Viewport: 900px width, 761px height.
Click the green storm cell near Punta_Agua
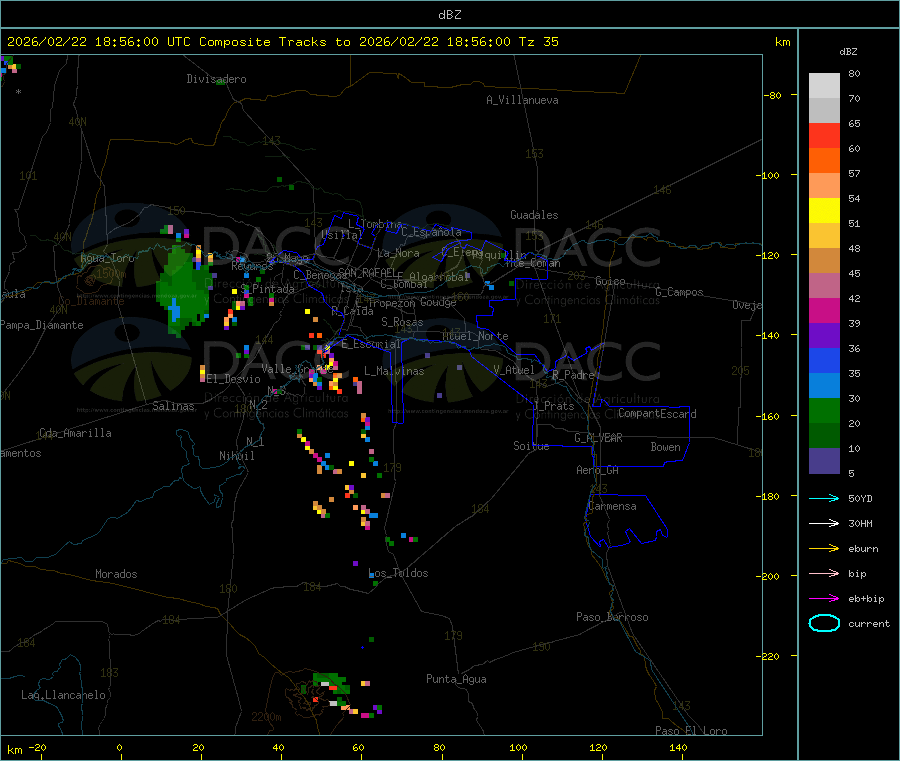click(332, 684)
